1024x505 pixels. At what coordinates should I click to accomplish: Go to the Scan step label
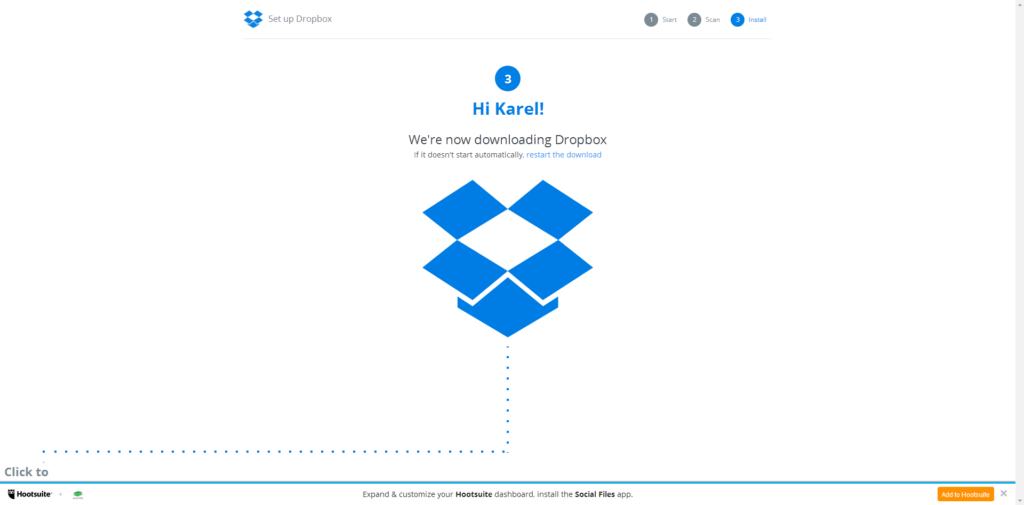point(712,20)
